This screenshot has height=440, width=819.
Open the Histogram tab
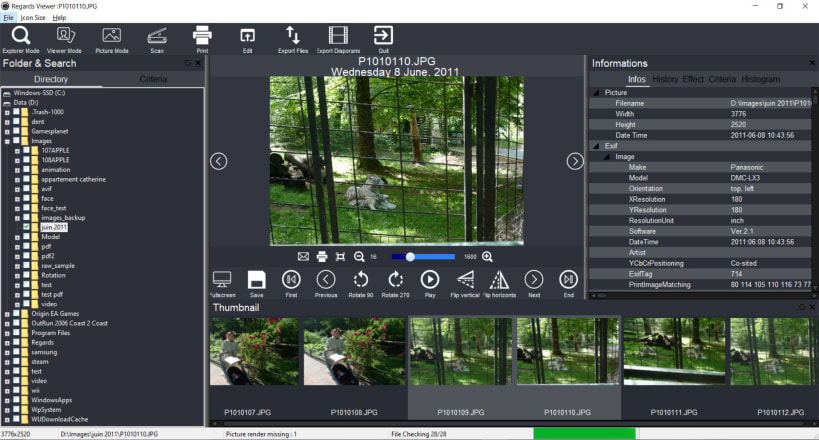760,79
